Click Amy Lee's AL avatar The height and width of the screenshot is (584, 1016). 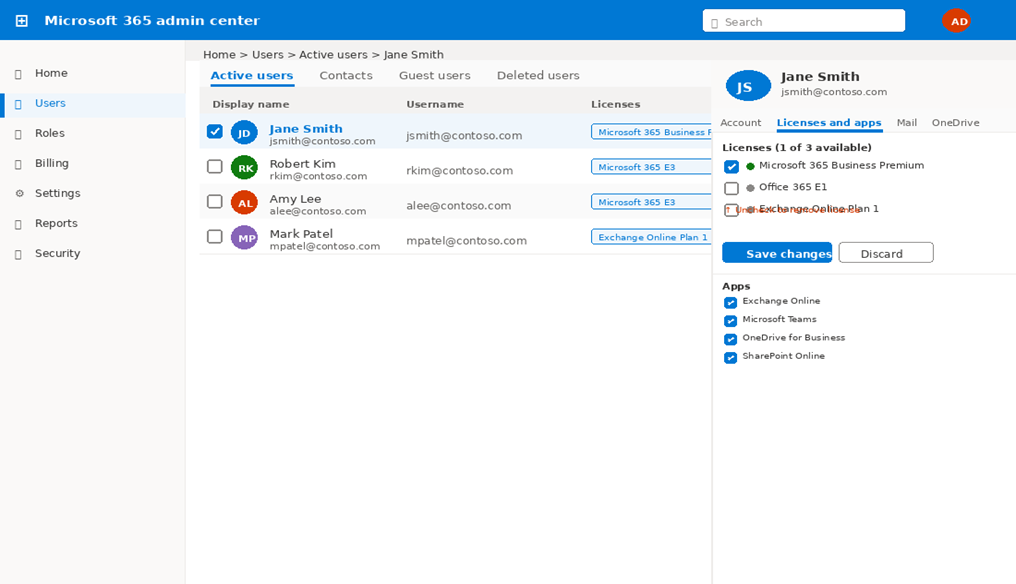click(x=244, y=203)
